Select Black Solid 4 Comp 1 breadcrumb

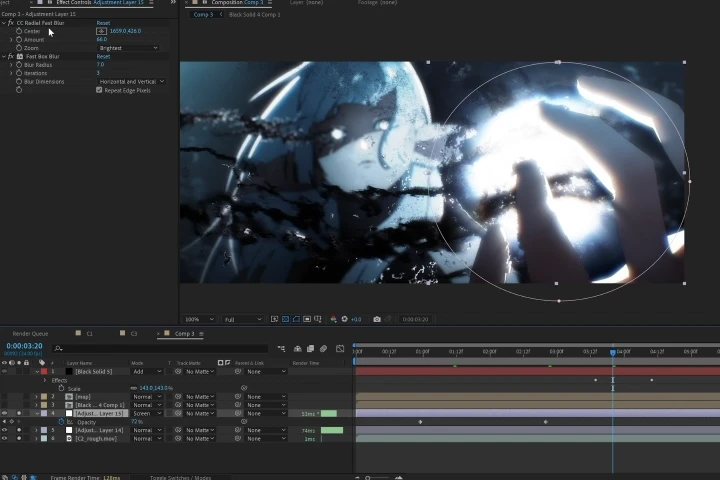click(x=254, y=15)
